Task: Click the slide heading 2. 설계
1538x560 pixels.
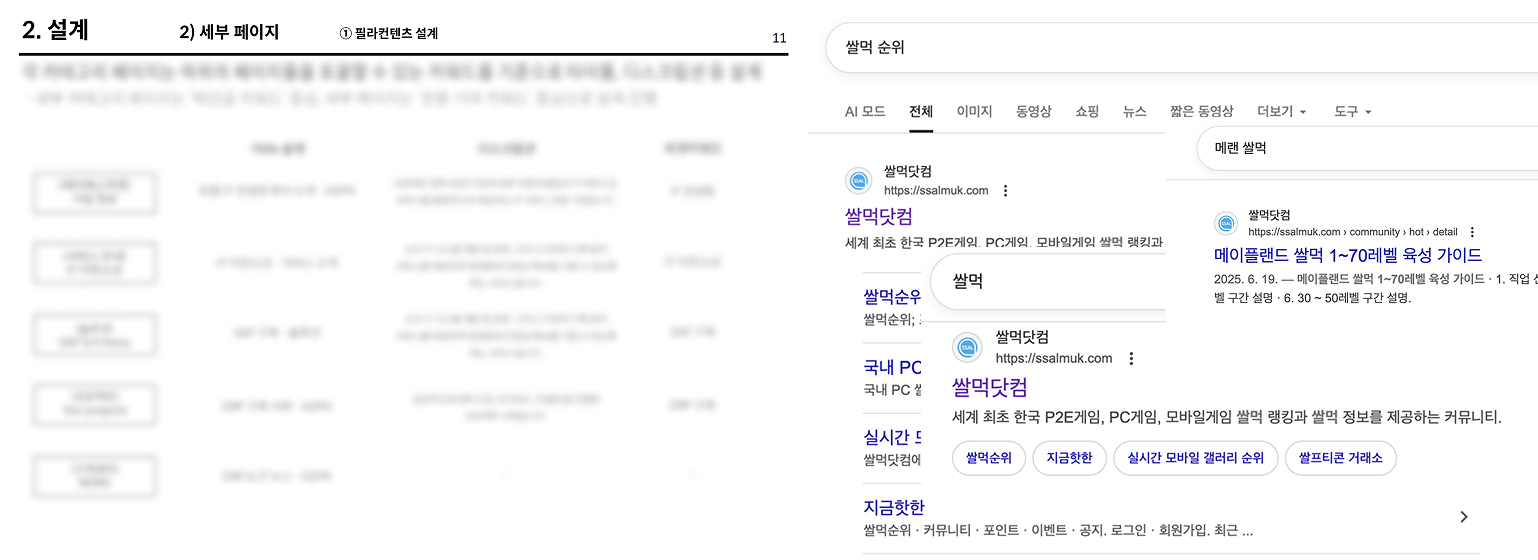Action: (x=55, y=31)
